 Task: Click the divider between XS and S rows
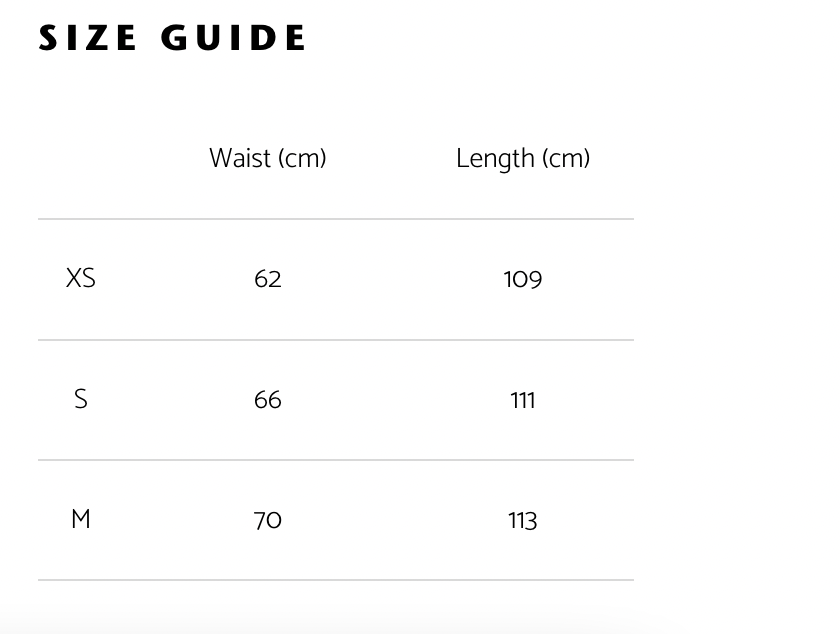[x=336, y=340]
